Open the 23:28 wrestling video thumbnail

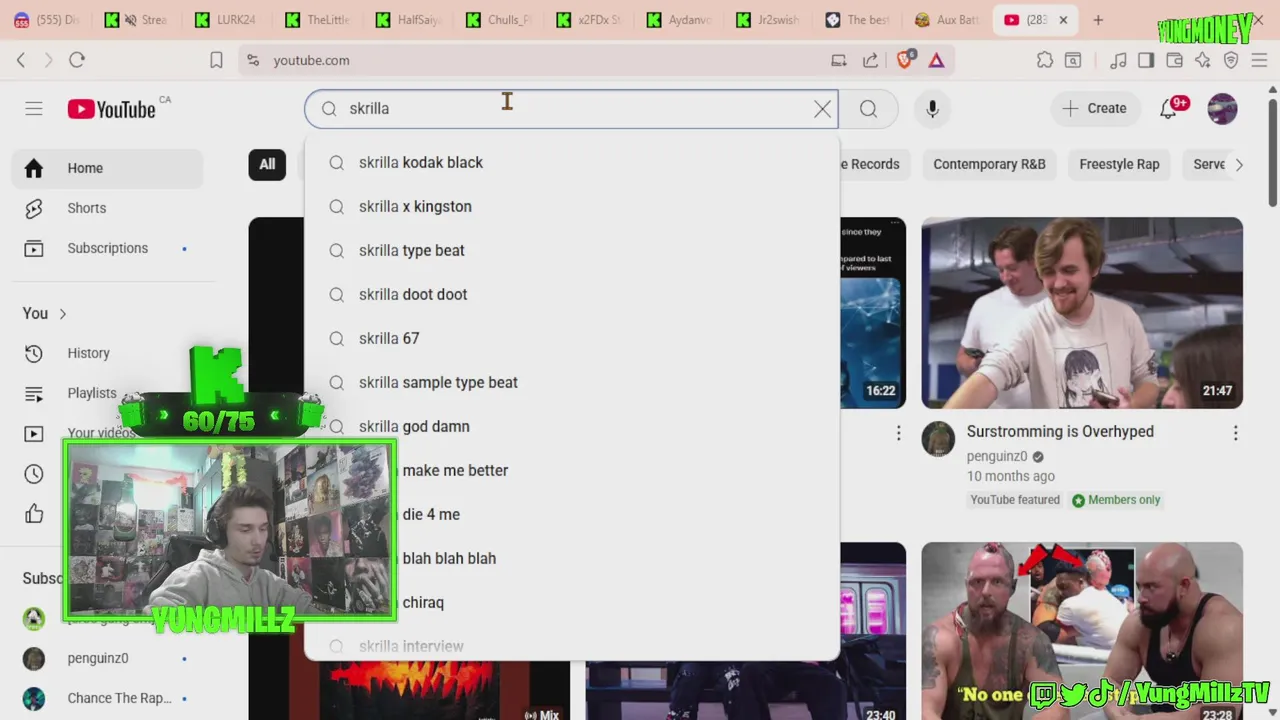[x=1082, y=631]
